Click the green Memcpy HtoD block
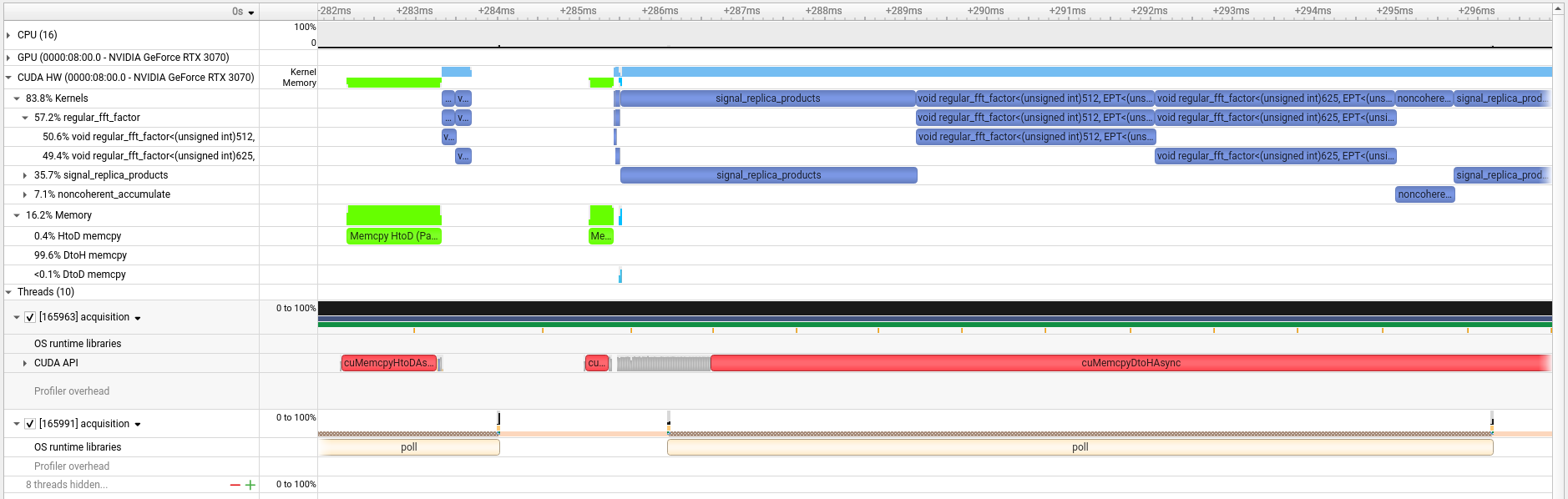Image resolution: width=1568 pixels, height=499 pixels. pos(393,236)
